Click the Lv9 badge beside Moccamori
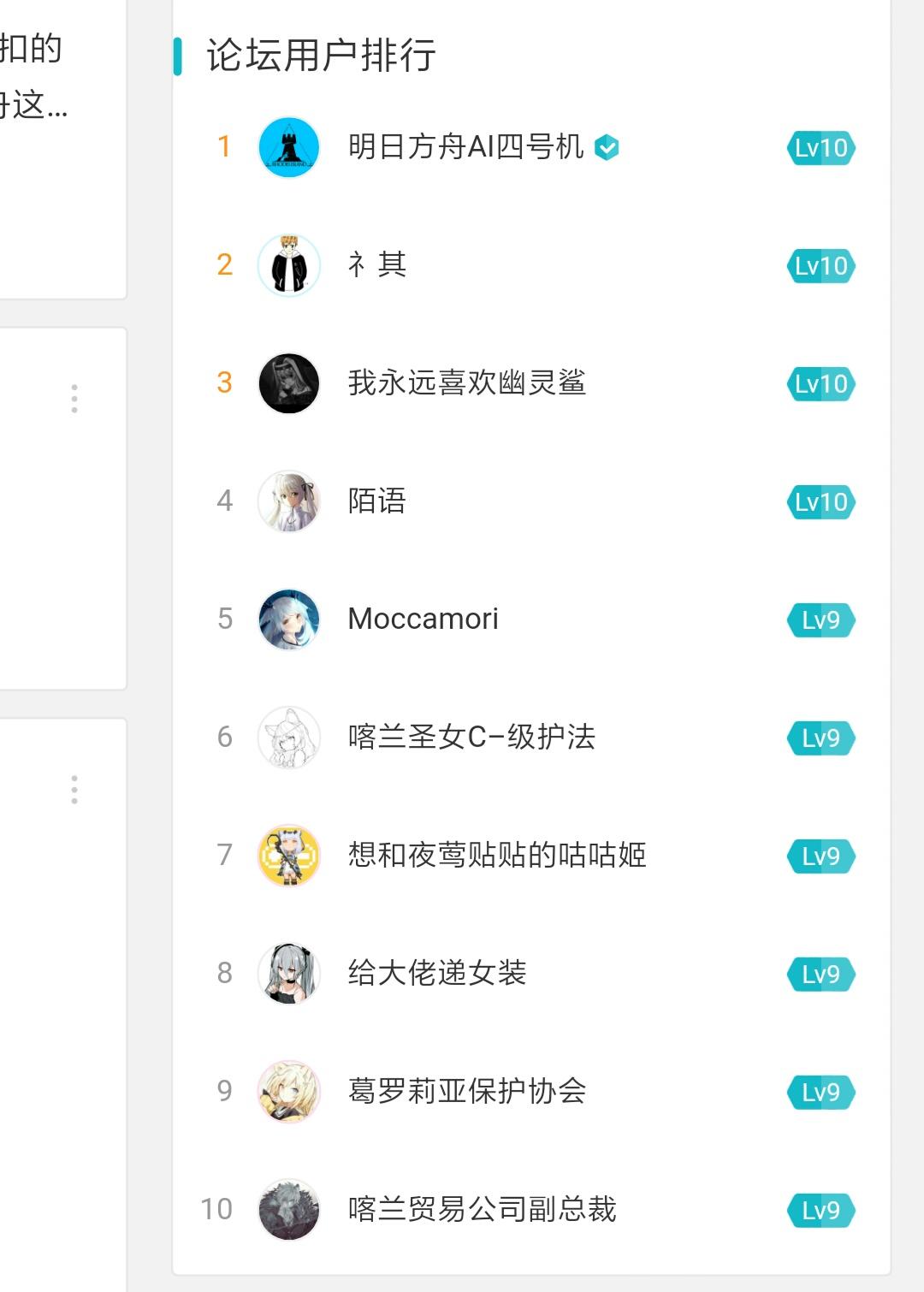Screen dimensions: 924x1292 pos(821,620)
